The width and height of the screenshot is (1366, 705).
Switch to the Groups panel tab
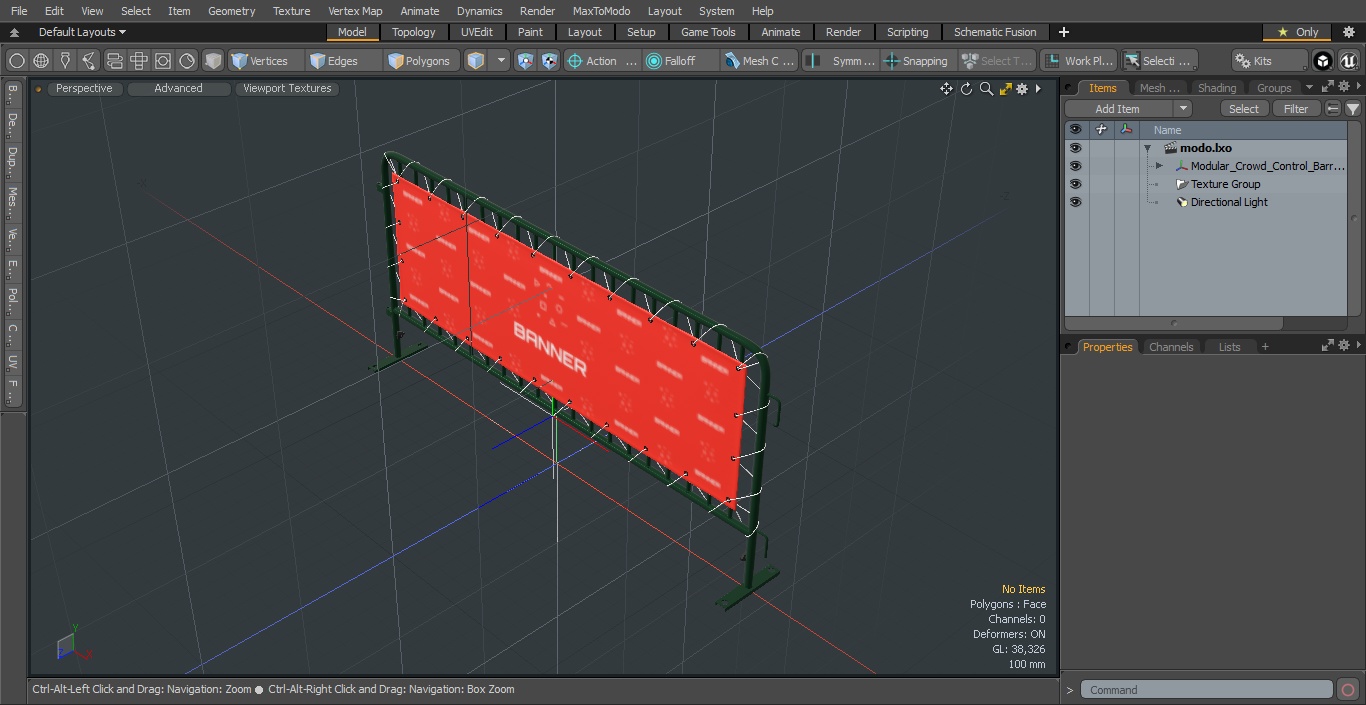(x=1274, y=88)
